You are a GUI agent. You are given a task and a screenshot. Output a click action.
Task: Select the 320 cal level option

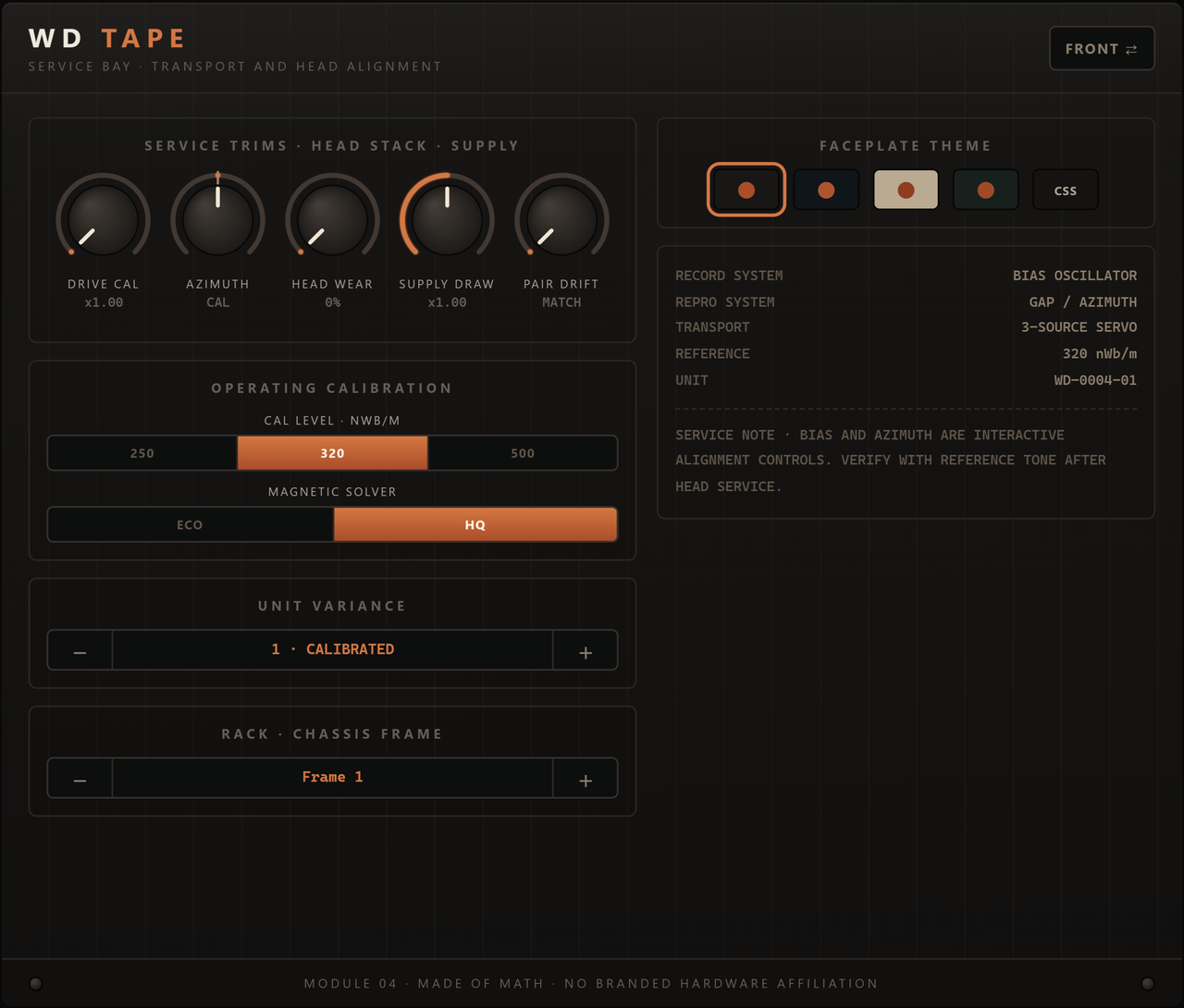pos(332,453)
